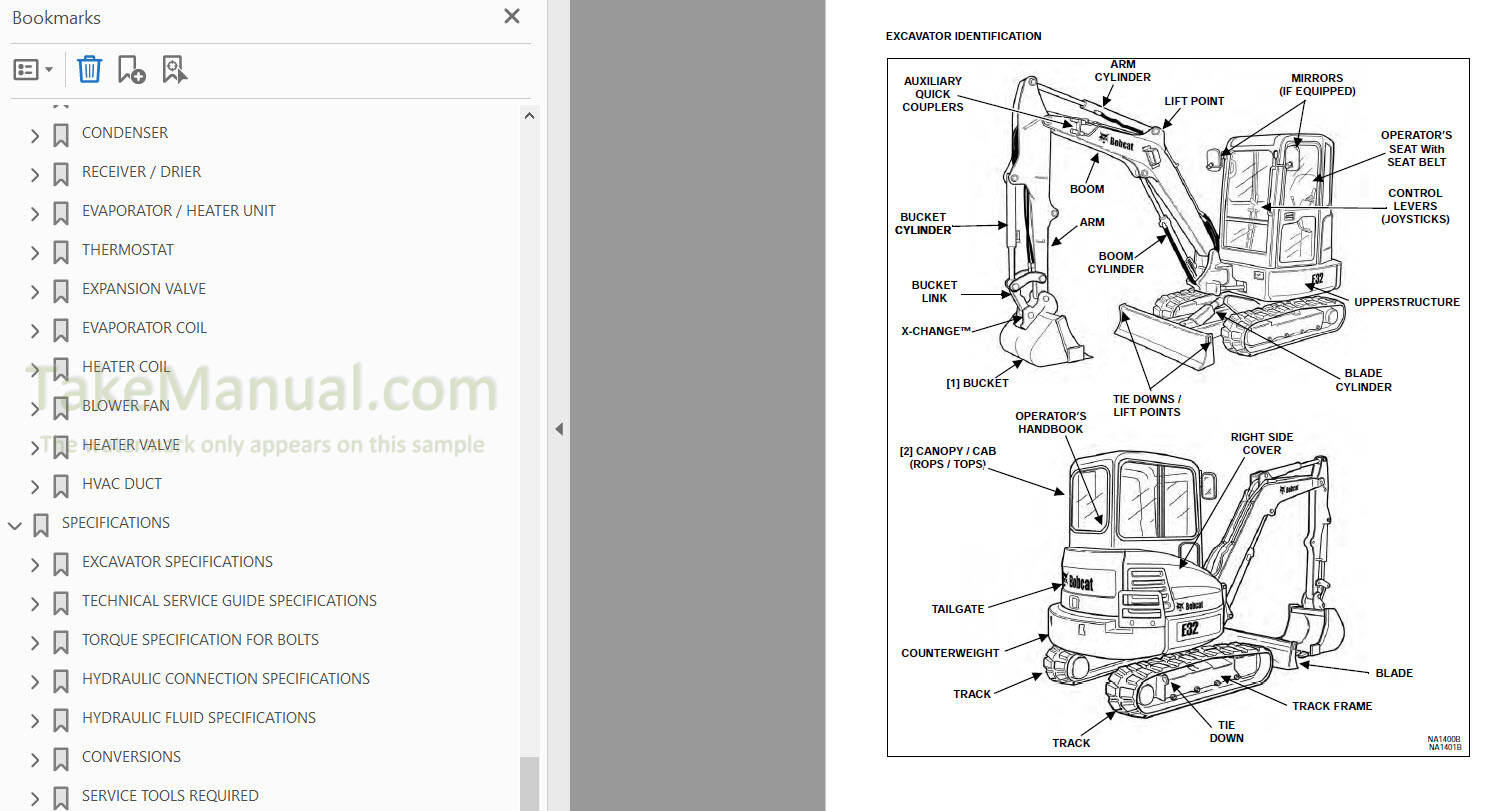The width and height of the screenshot is (1499, 811).
Task: Select the HYDRAULIC FLUID SPECIFICATIONS bookmark
Action: pyautogui.click(x=198, y=718)
